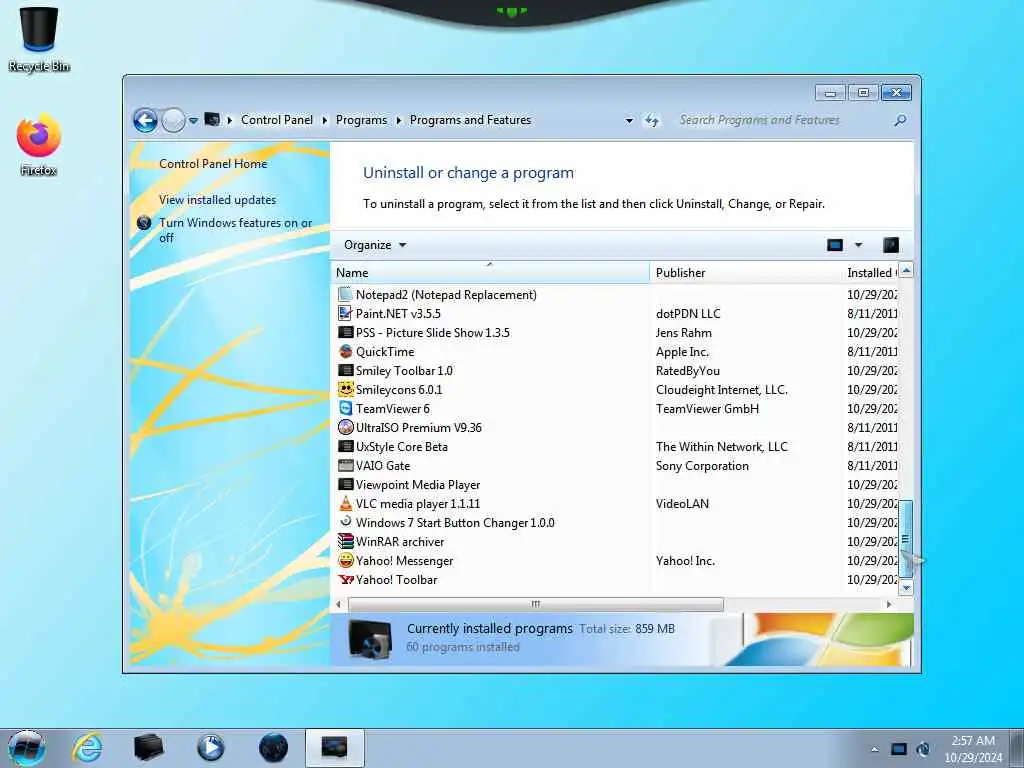1024x768 pixels.
Task: Click the Viewpoint Media Player icon
Action: pos(345,485)
